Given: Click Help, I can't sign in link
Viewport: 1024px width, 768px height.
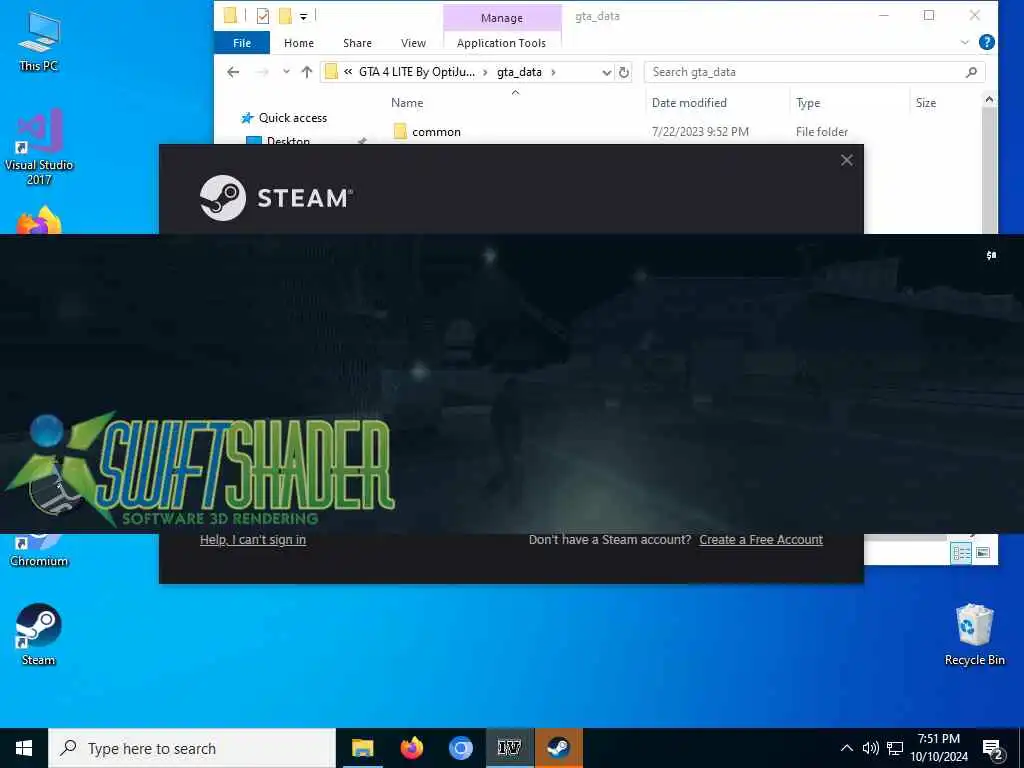Looking at the screenshot, I should click(253, 539).
